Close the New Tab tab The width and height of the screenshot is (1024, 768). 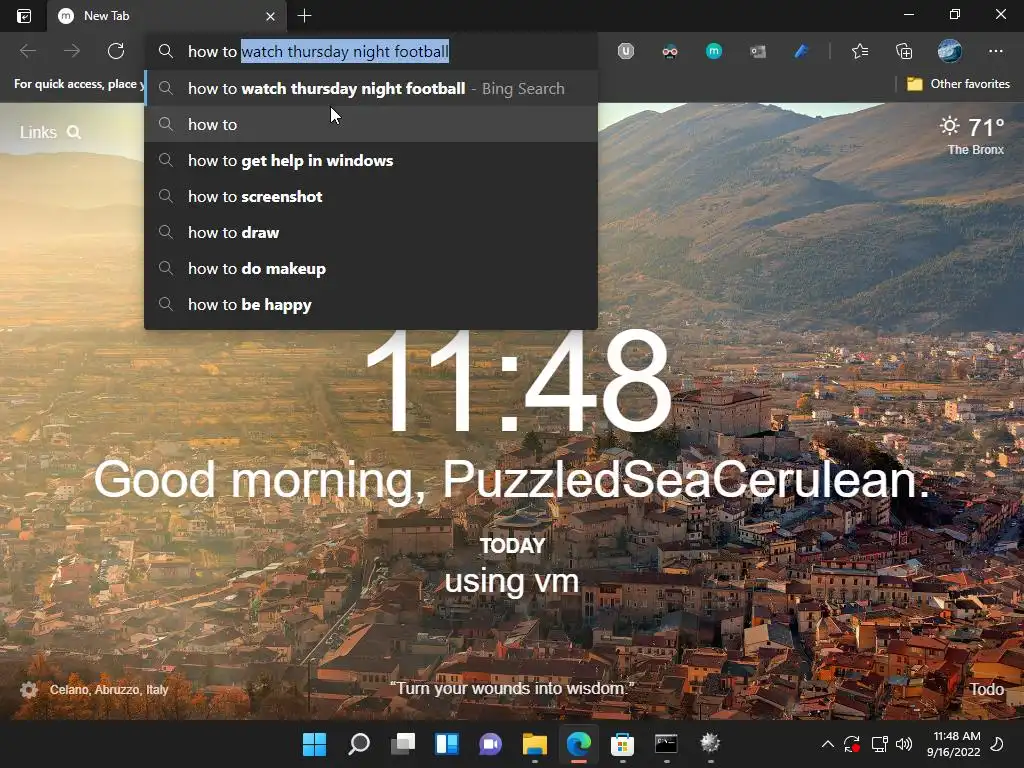click(x=270, y=16)
